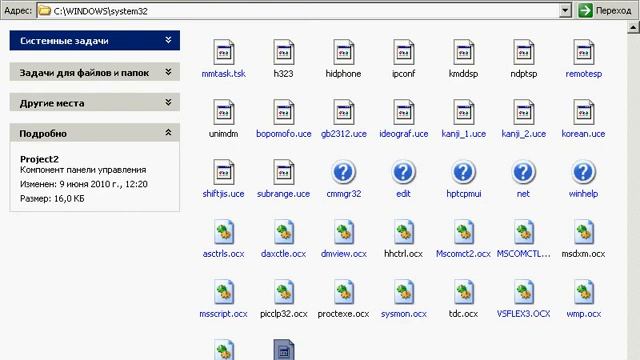Select the bopomofo.uce file icon

[x=284, y=112]
